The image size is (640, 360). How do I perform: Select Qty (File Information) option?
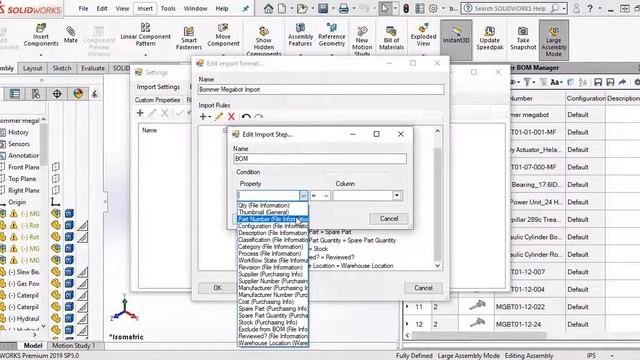(x=264, y=205)
